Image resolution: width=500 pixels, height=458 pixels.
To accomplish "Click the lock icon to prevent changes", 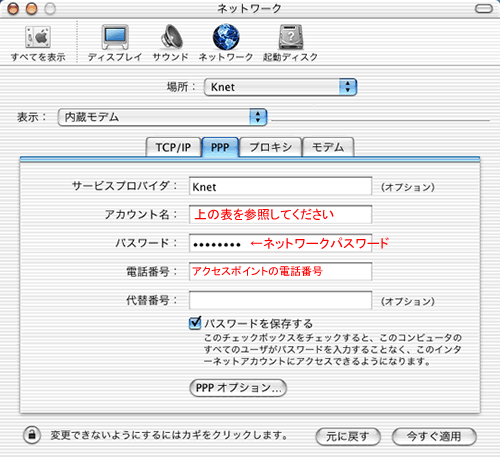I will pos(32,435).
